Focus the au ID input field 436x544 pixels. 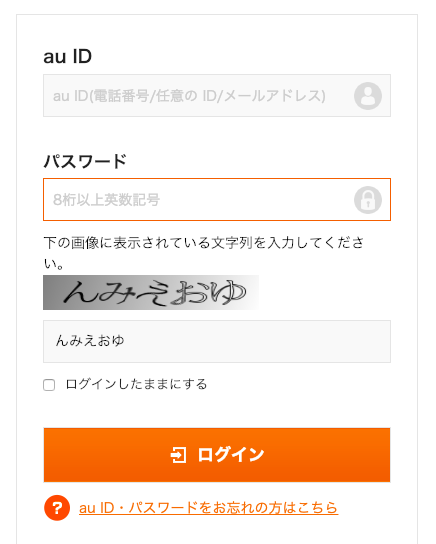[x=217, y=95]
